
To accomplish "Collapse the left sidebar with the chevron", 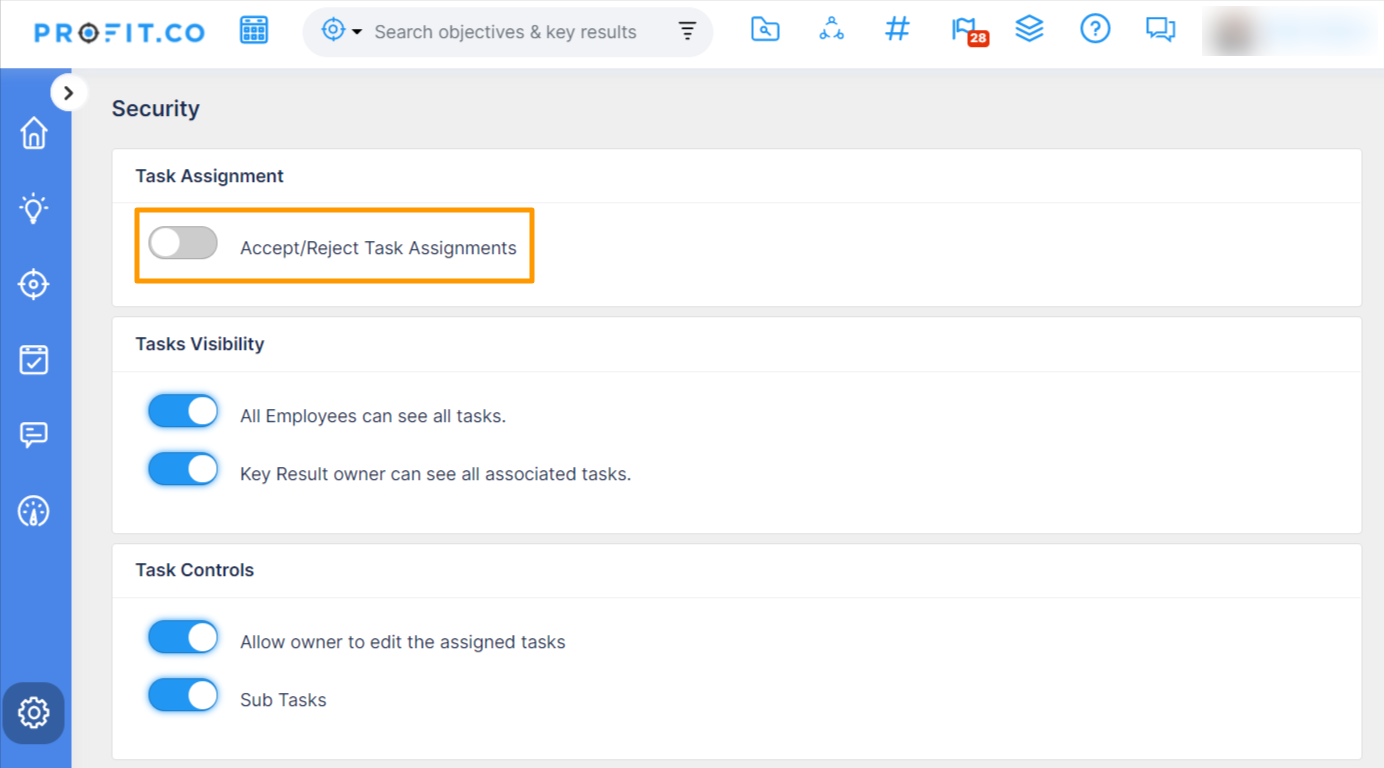I will click(x=68, y=92).
